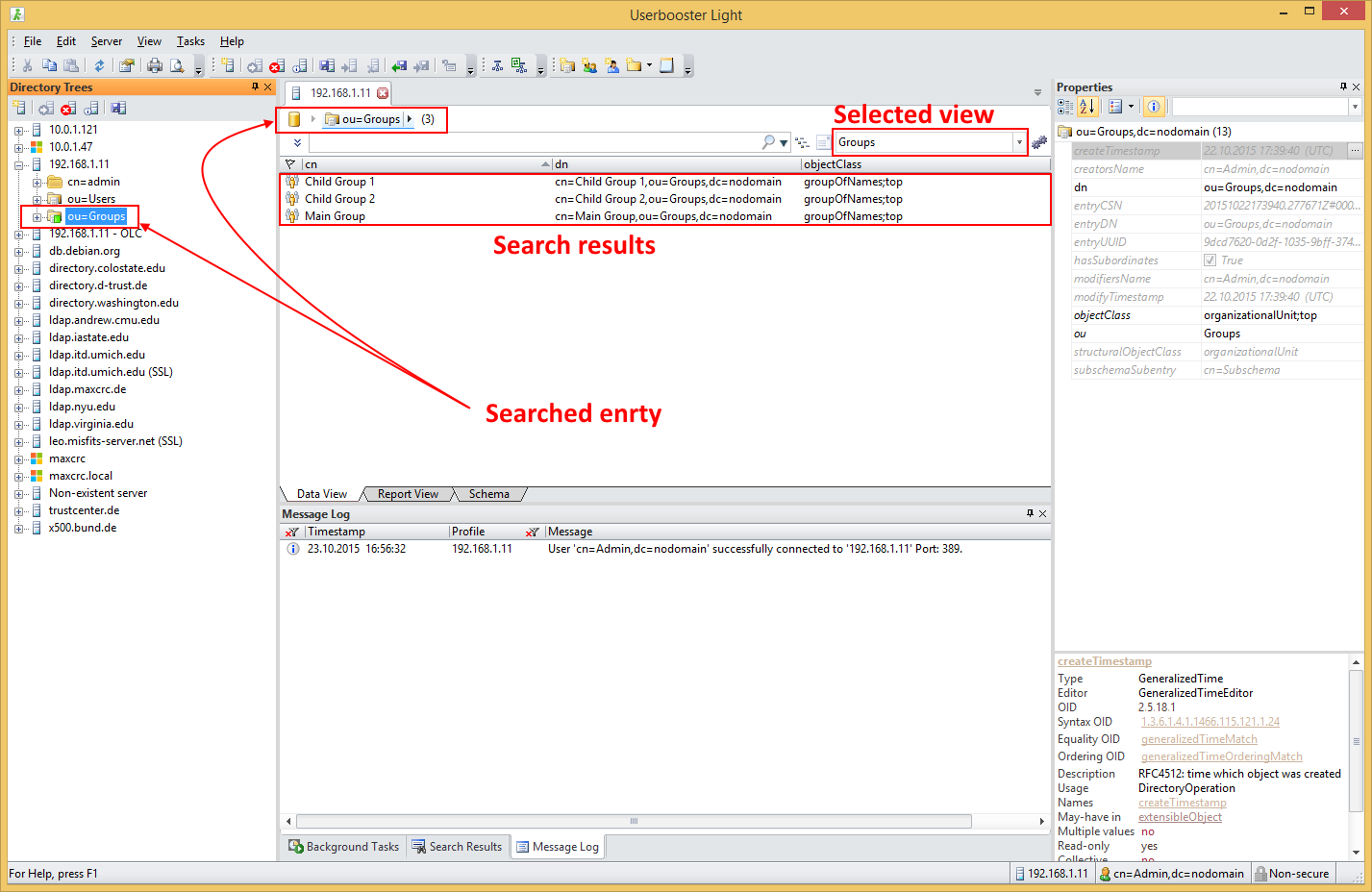Click the green Import arrow icon in the toolbar
Image resolution: width=1372 pixels, height=892 pixels.
[x=399, y=65]
